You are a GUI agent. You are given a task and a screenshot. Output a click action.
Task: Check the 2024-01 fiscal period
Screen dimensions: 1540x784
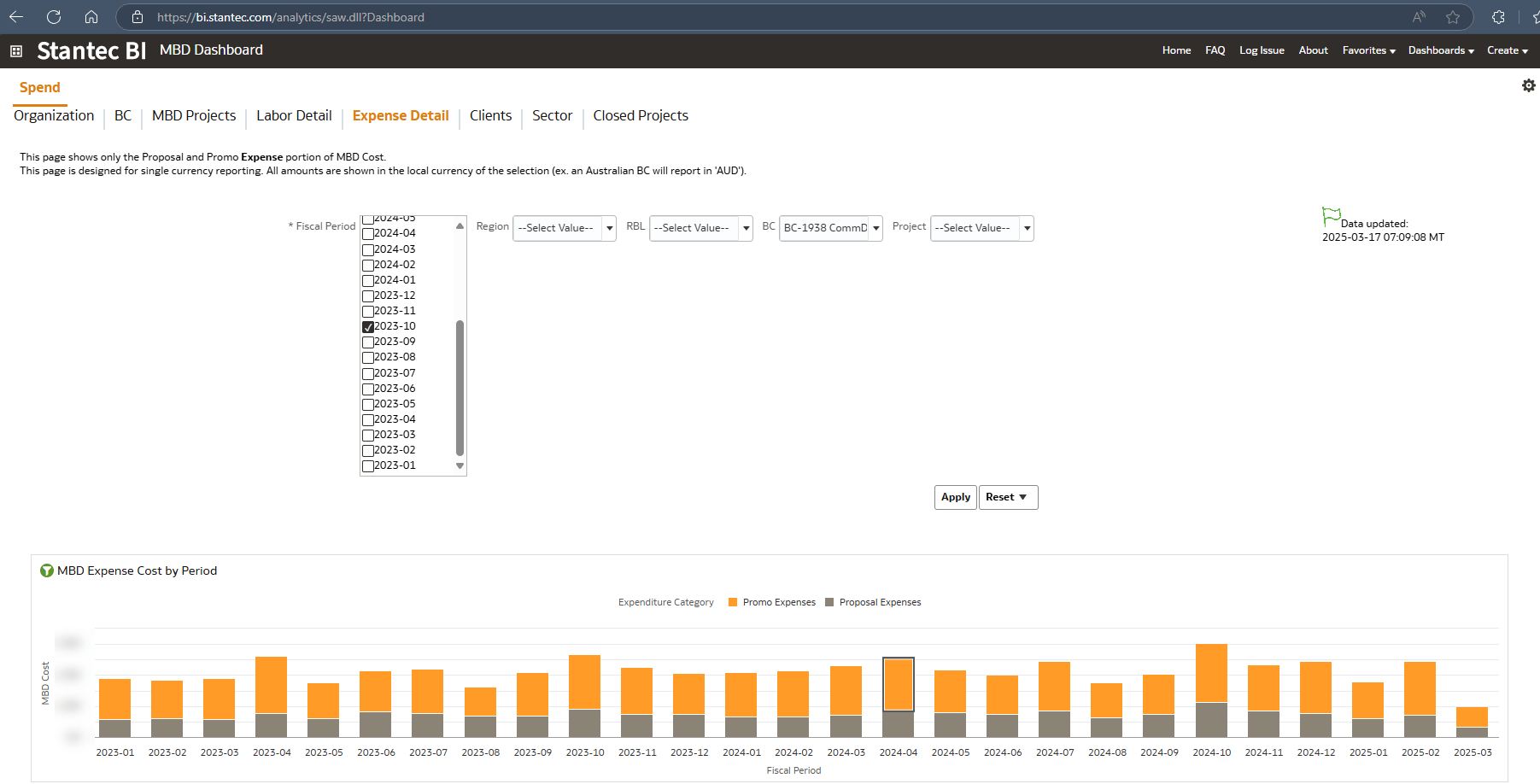368,281
